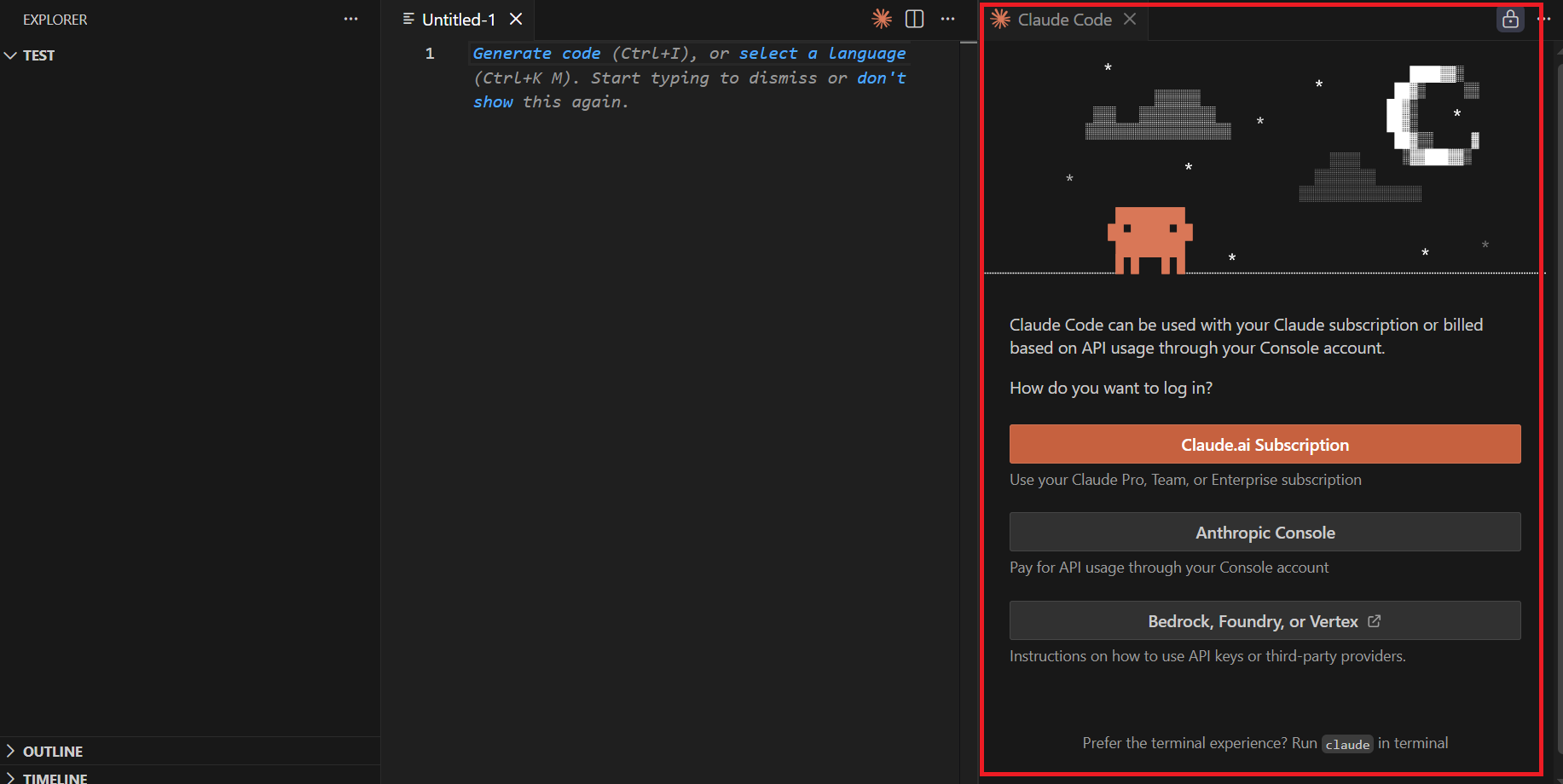Viewport: 1563px width, 784px height.
Task: Click the EXPLORER panel title
Action: 55,20
